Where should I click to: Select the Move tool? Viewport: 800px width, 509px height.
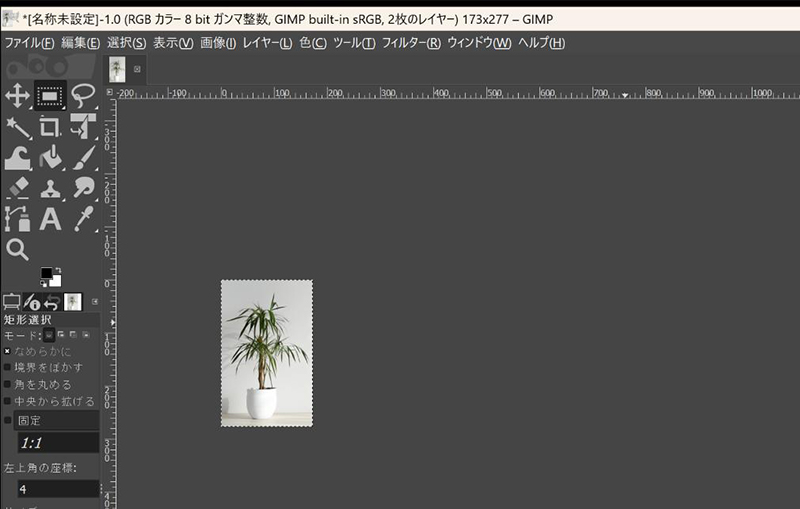click(x=17, y=96)
